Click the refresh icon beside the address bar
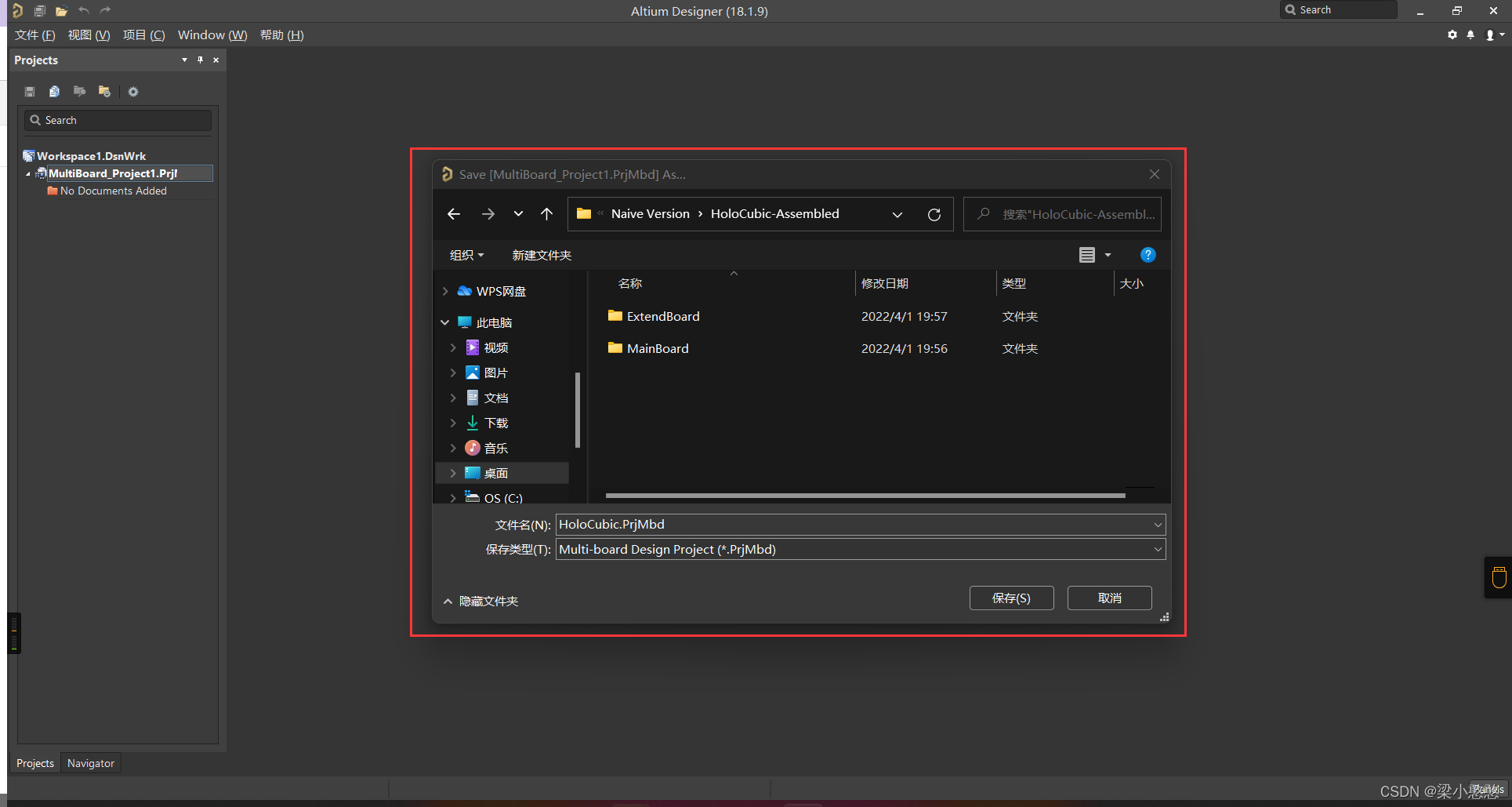Image resolution: width=1512 pixels, height=807 pixels. [x=934, y=214]
